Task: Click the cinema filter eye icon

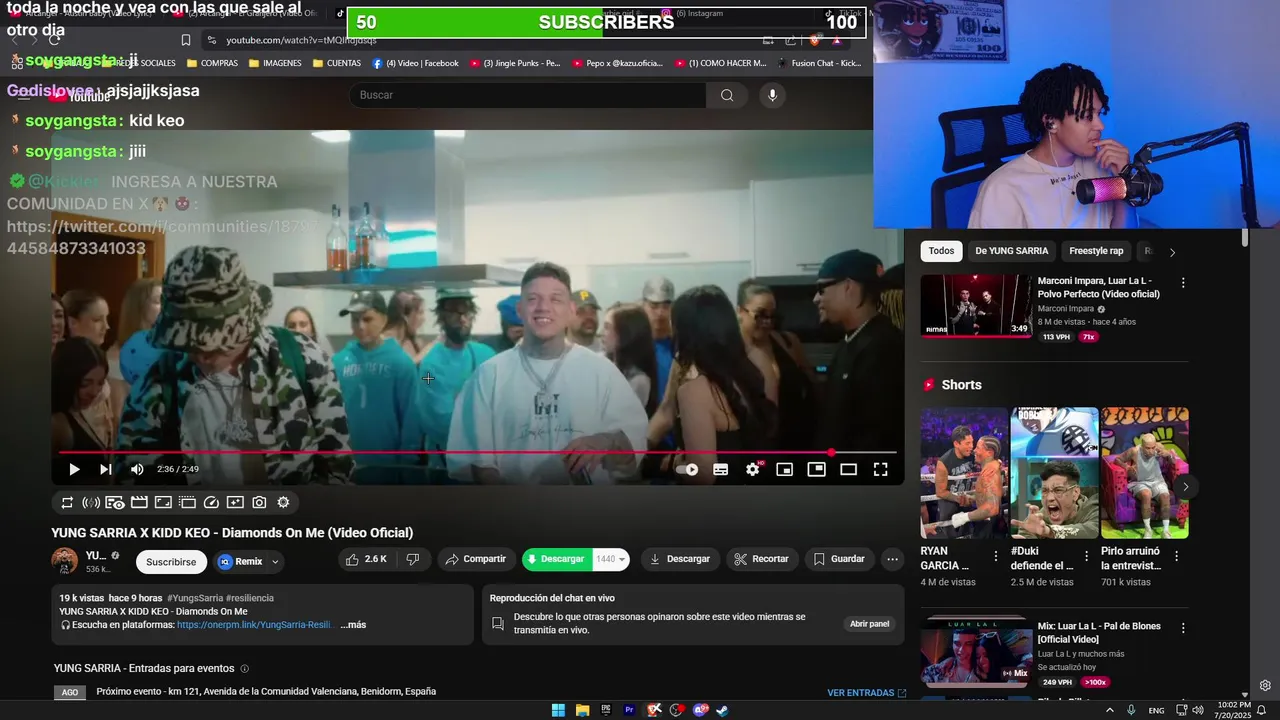Action: point(115,502)
